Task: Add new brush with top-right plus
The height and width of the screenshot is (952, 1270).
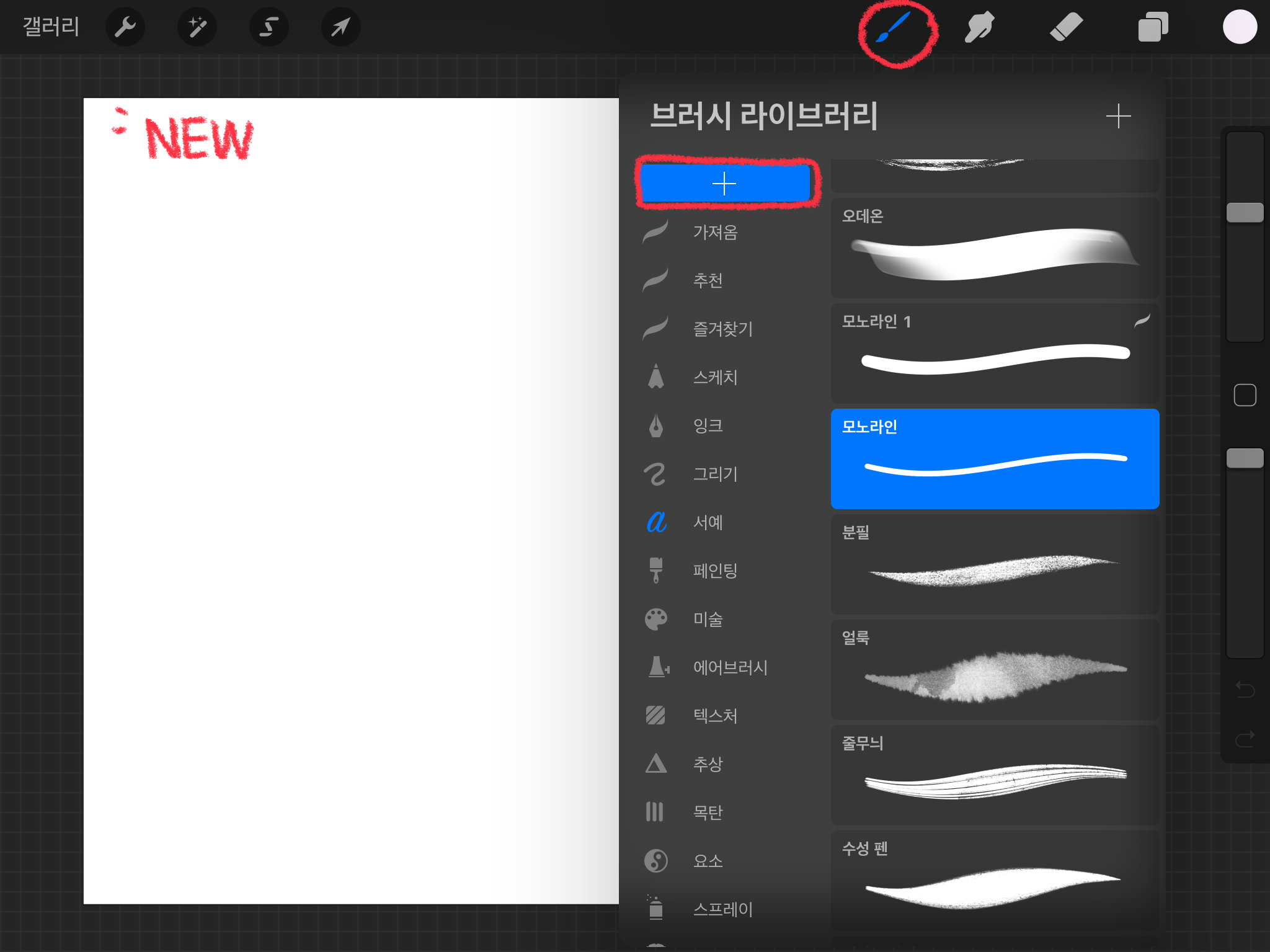Action: tap(1118, 116)
